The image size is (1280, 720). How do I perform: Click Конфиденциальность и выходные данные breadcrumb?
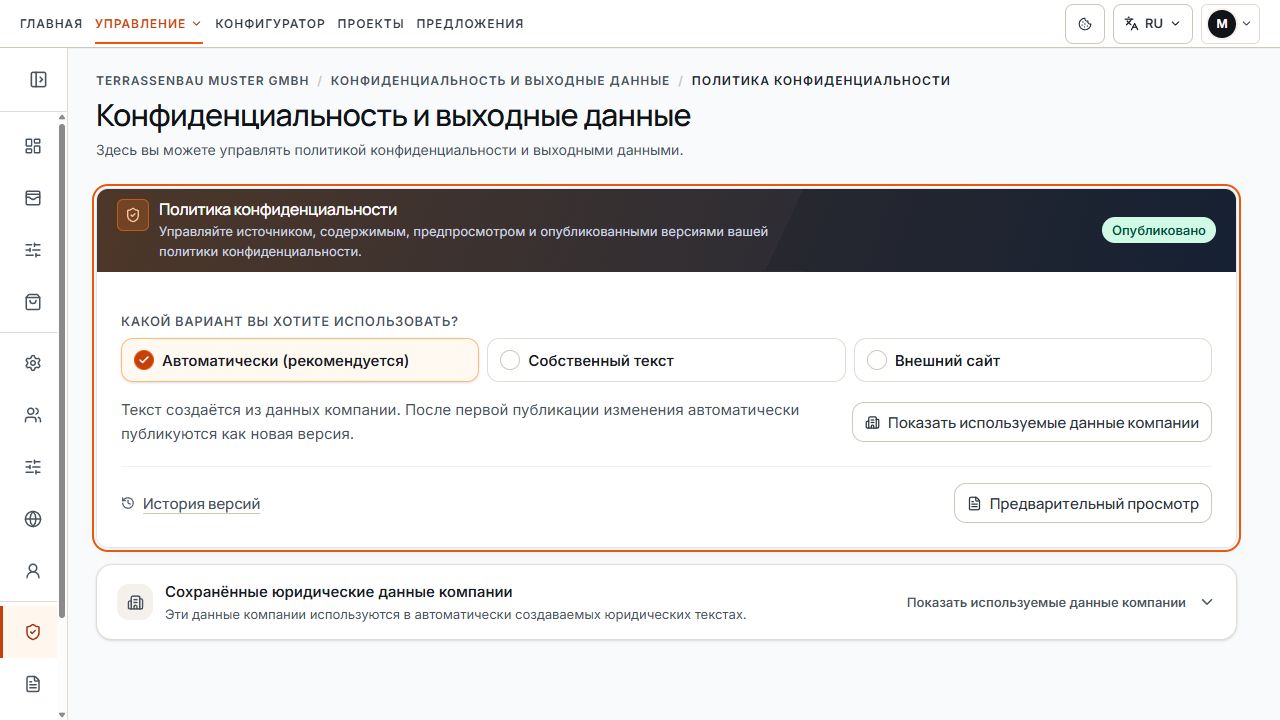(500, 80)
